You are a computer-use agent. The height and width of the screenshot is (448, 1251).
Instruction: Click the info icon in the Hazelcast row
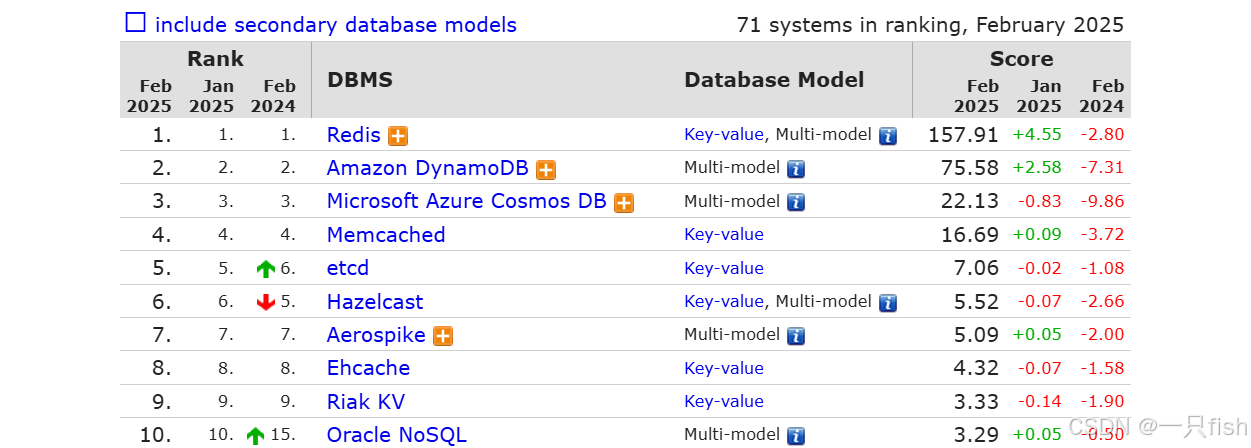pyautogui.click(x=888, y=303)
